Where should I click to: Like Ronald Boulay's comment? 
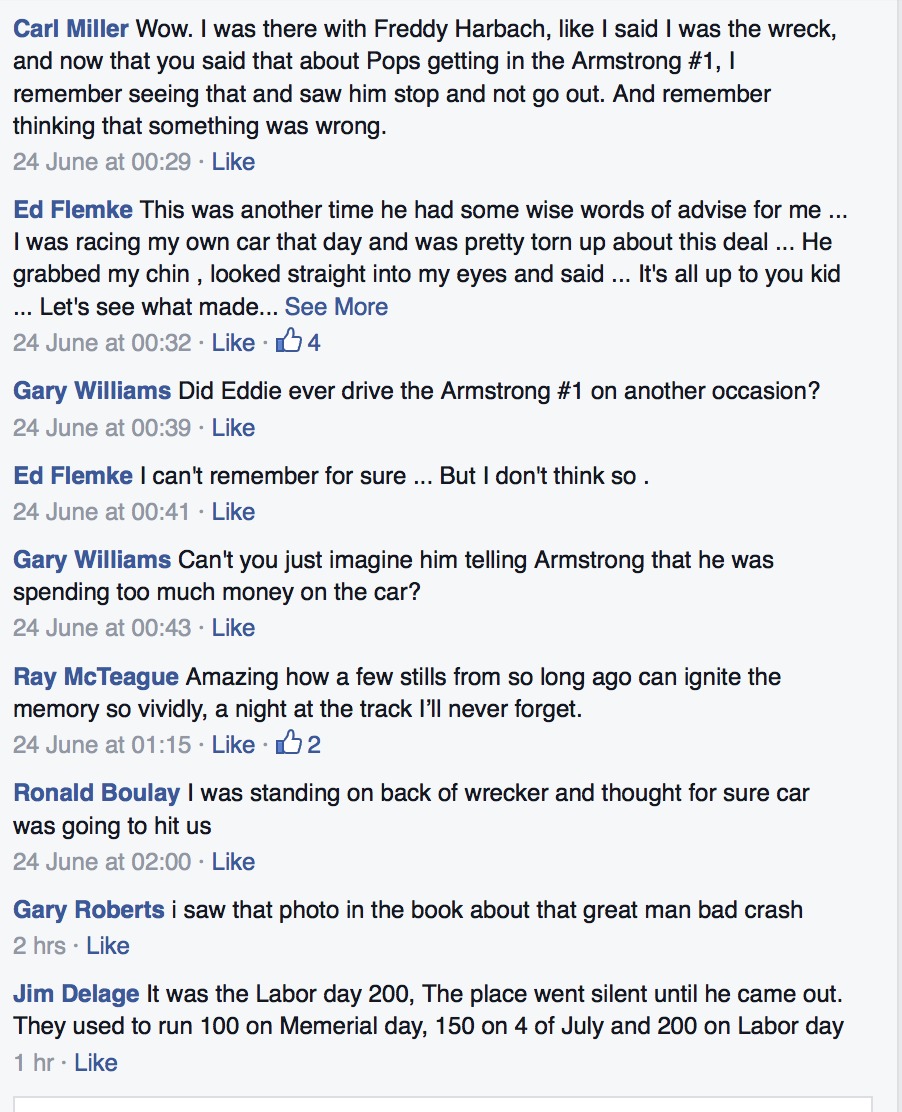(x=233, y=862)
